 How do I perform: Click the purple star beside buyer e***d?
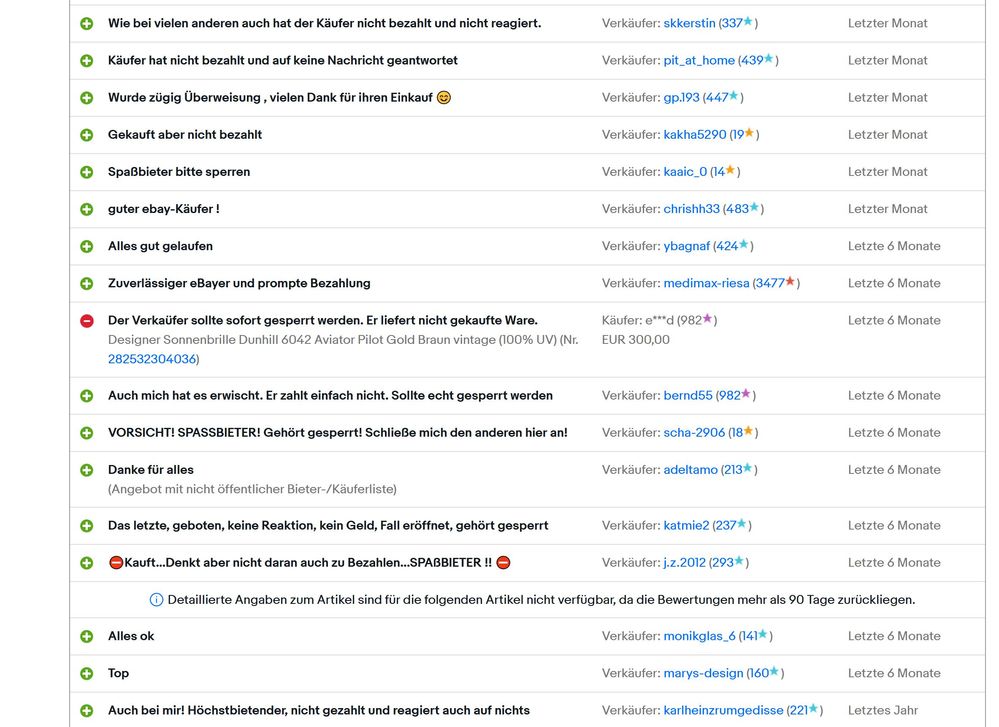(x=707, y=319)
